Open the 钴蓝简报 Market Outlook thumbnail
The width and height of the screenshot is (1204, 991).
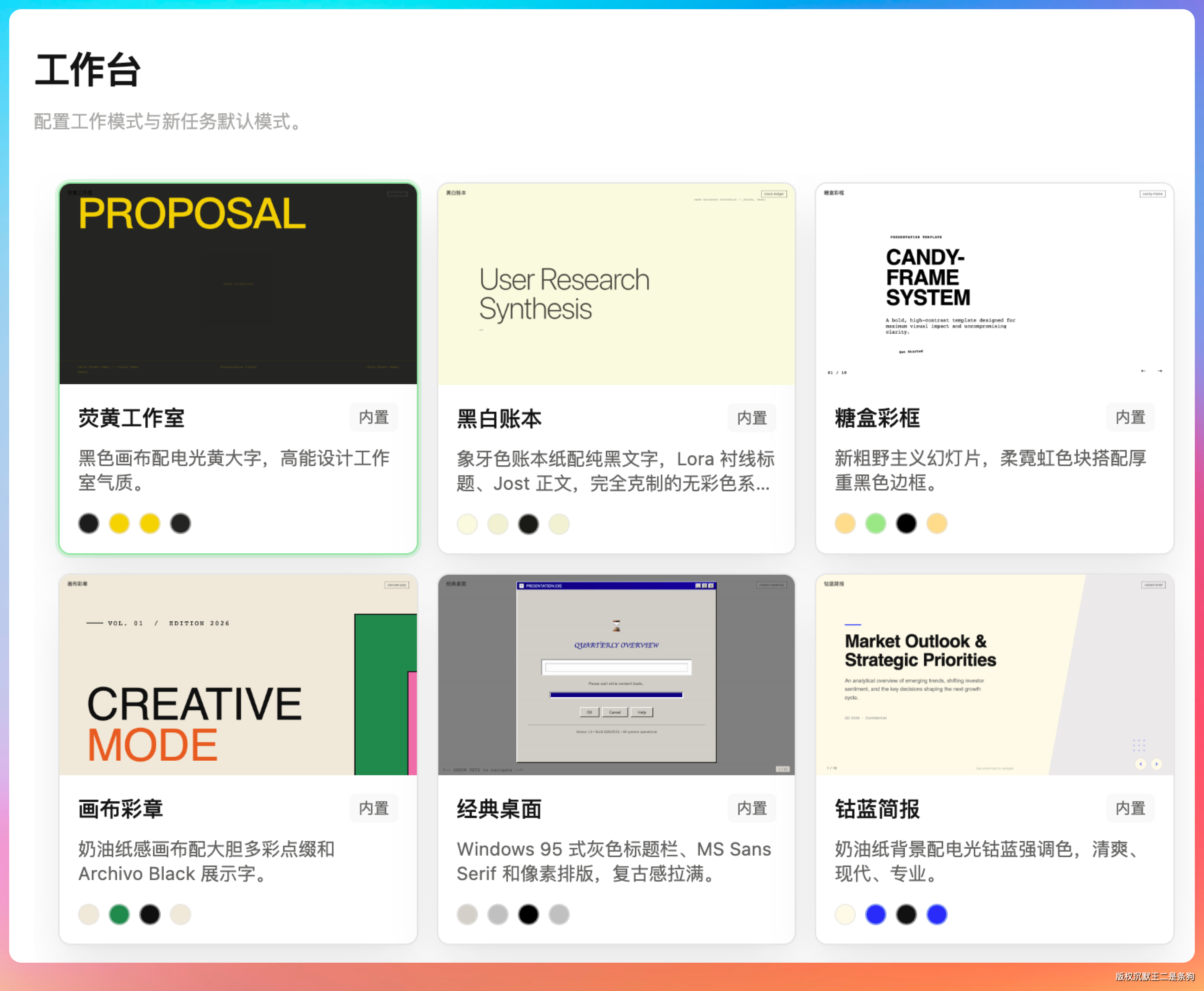point(994,675)
